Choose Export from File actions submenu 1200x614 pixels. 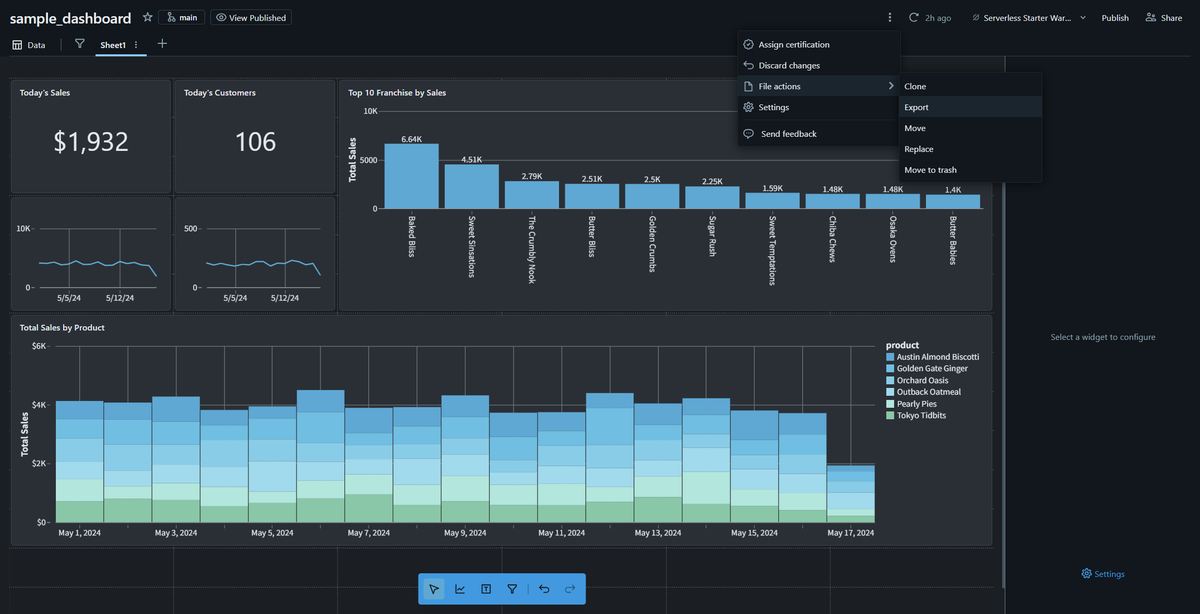click(970, 107)
